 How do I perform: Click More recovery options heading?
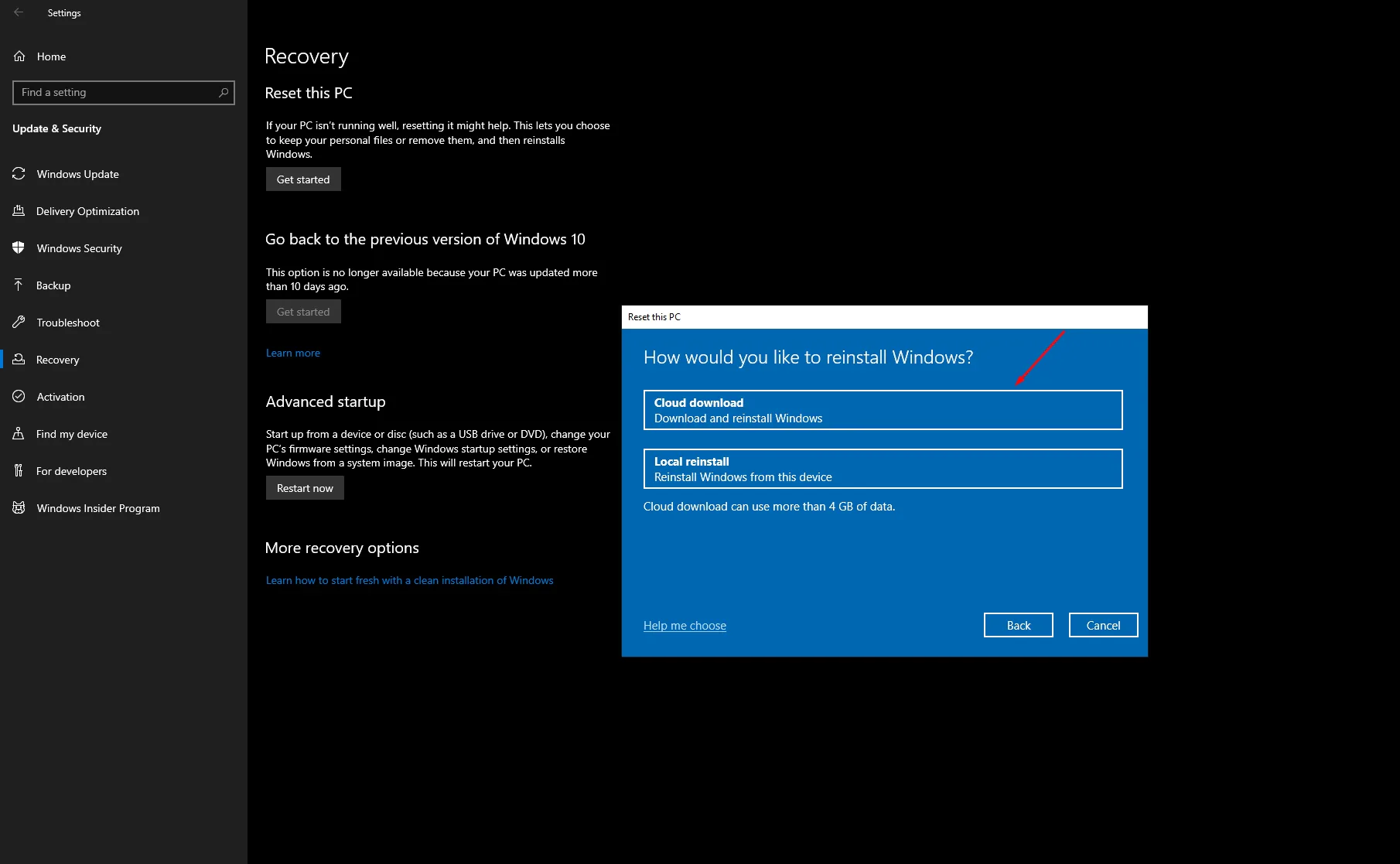click(x=342, y=548)
